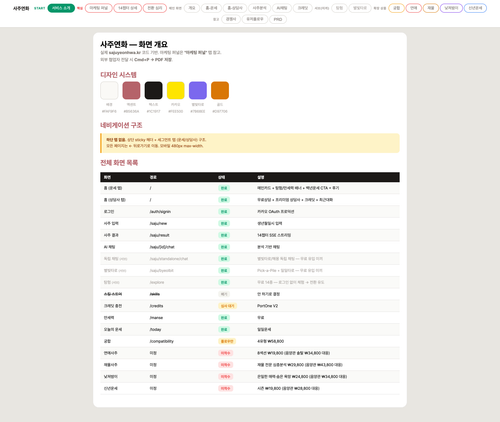Pick the black text color swatch
The image size is (500, 422).
point(153,90)
